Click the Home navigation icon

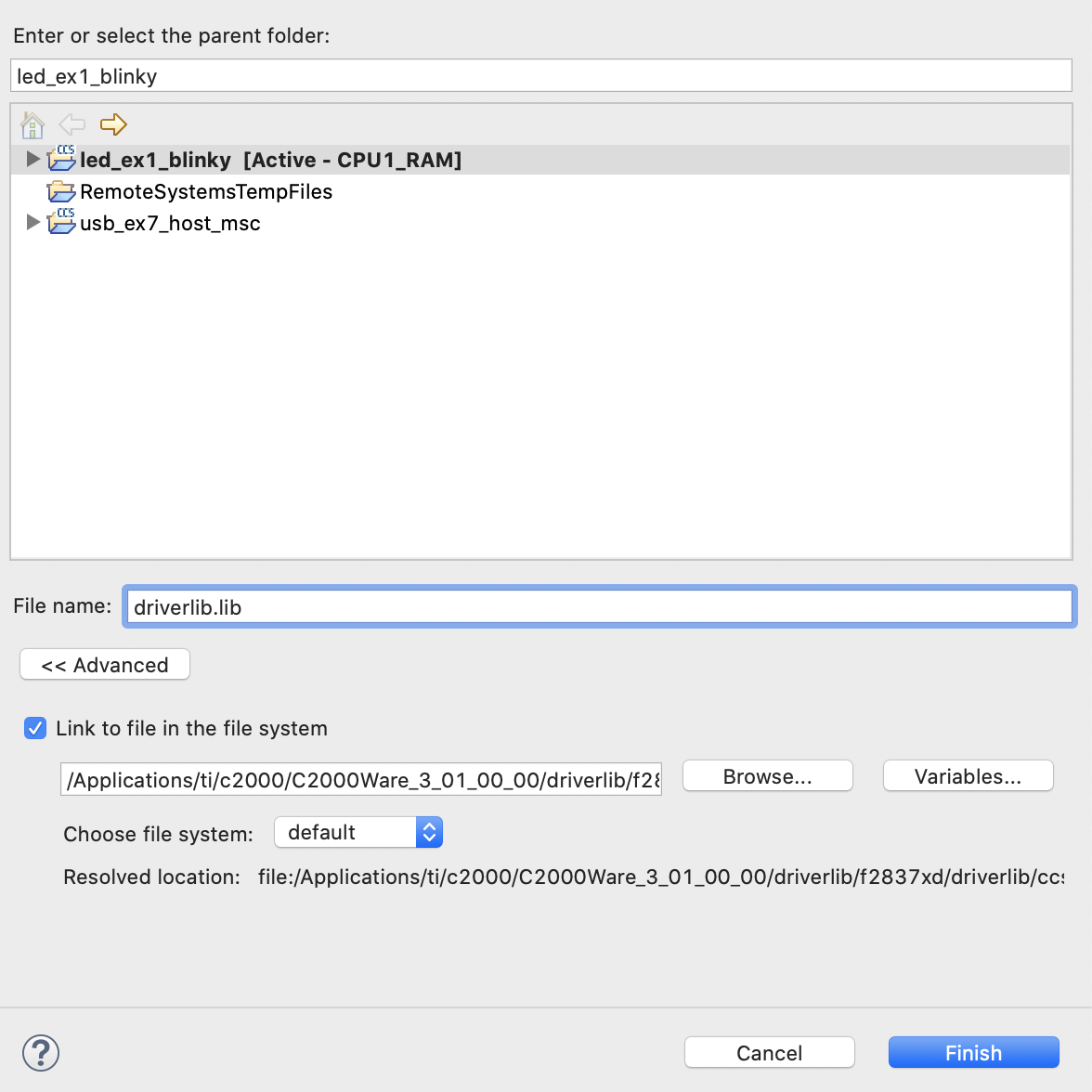pos(32,123)
